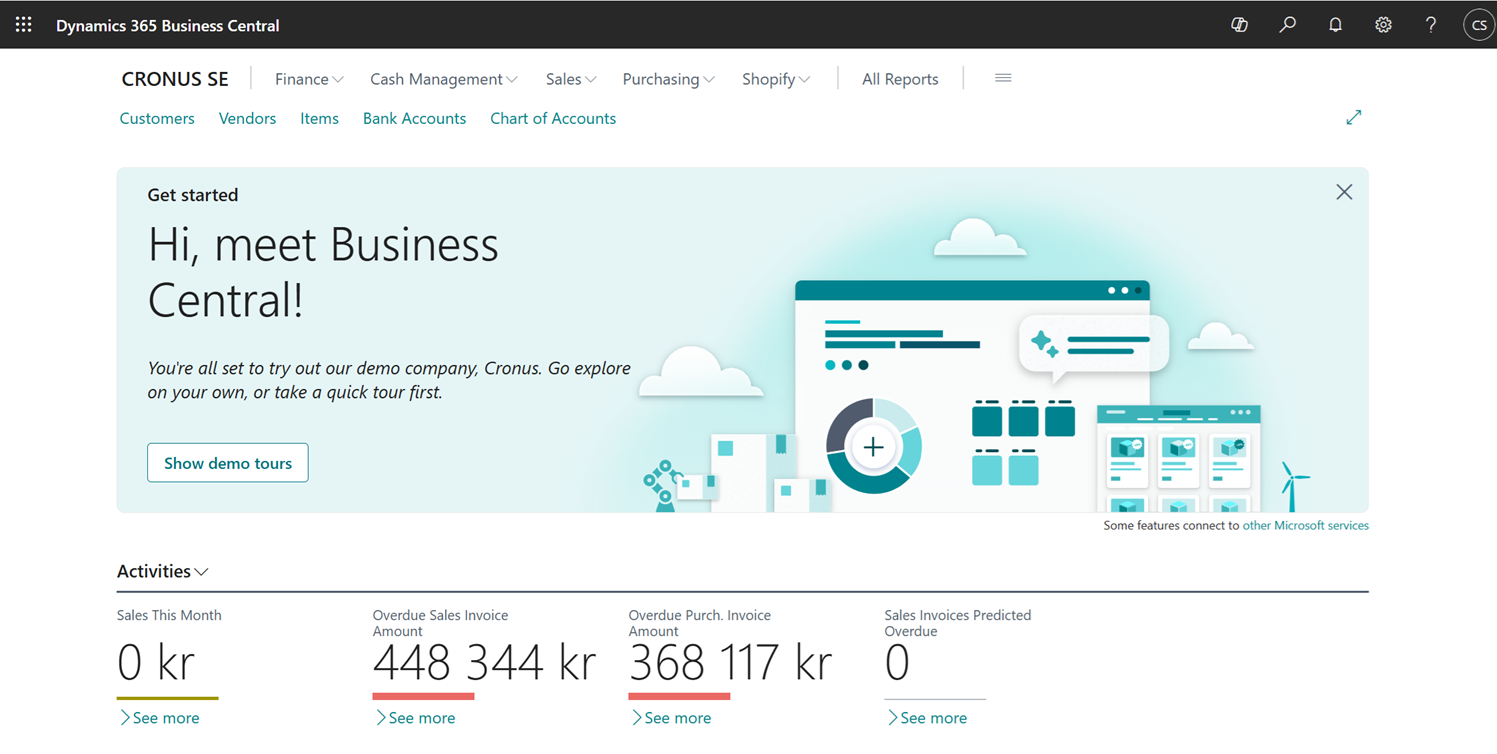The height and width of the screenshot is (754, 1497).
Task: Navigate to Bank Accounts
Action: coord(414,118)
